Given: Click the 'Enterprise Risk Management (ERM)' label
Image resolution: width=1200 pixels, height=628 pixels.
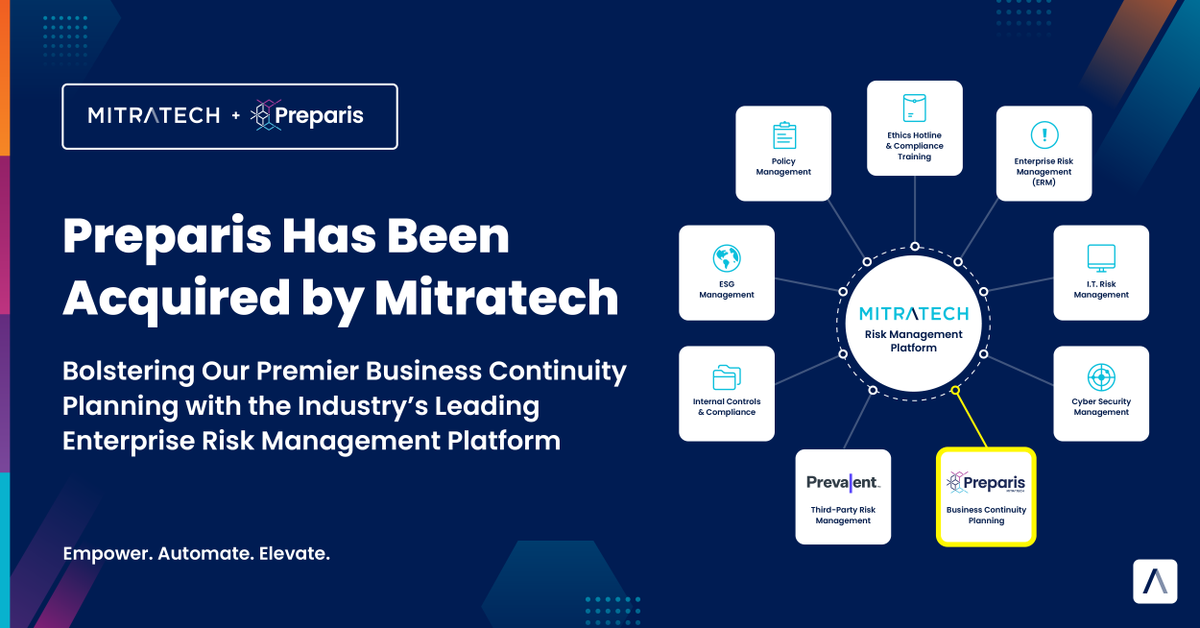Looking at the screenshot, I should (x=1044, y=172).
